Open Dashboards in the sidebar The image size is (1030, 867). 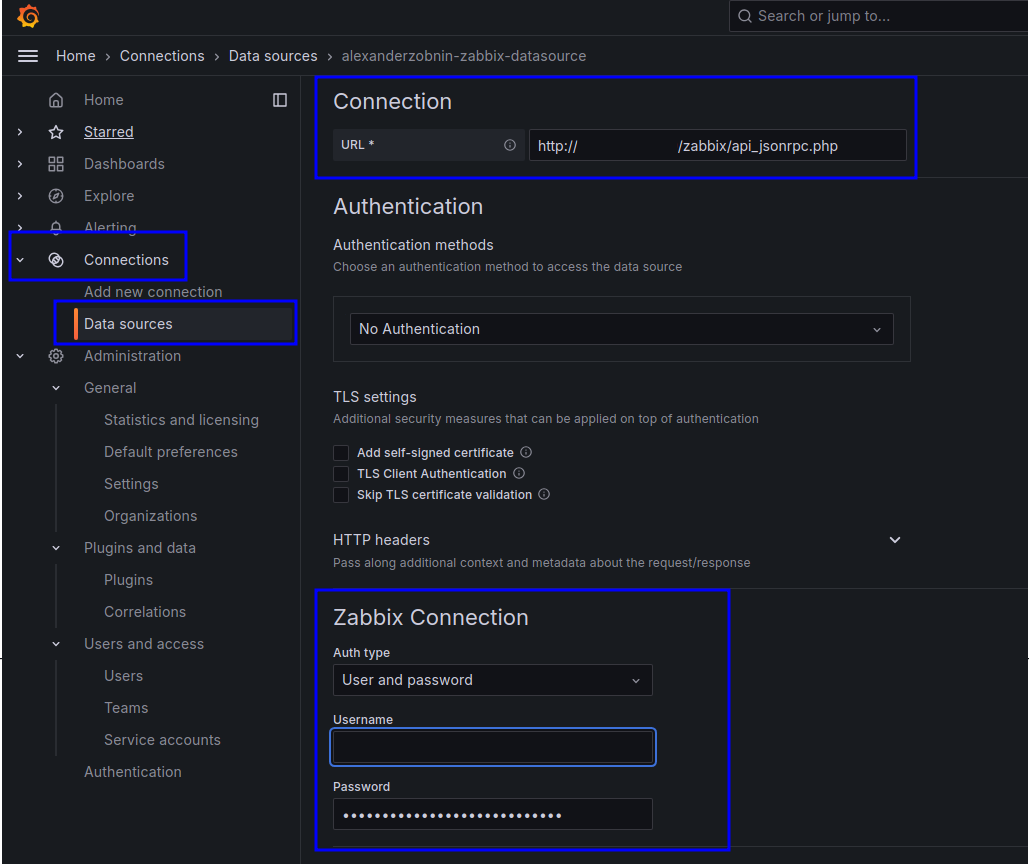click(x=124, y=164)
